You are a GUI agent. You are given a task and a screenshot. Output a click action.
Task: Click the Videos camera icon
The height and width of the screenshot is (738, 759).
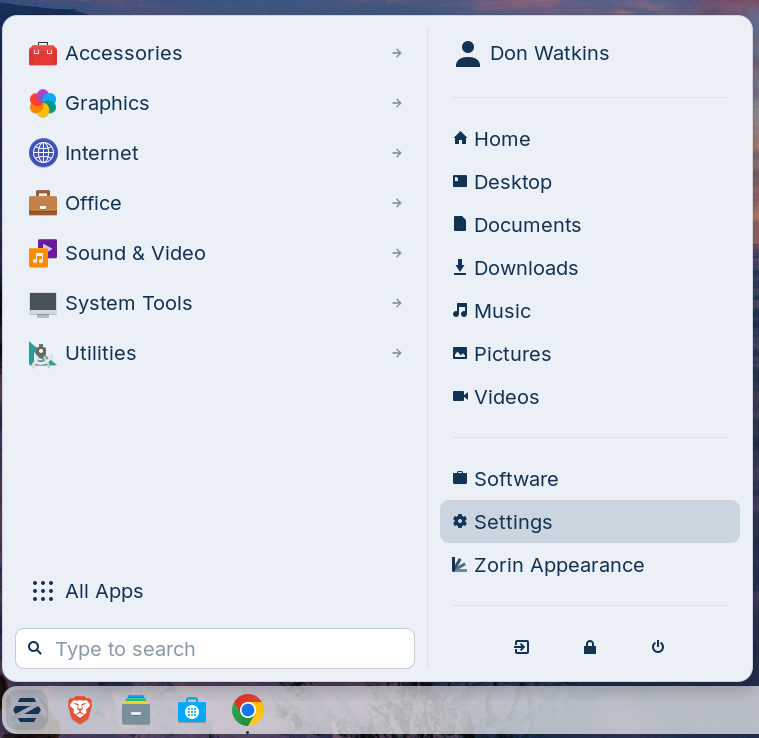tap(460, 396)
